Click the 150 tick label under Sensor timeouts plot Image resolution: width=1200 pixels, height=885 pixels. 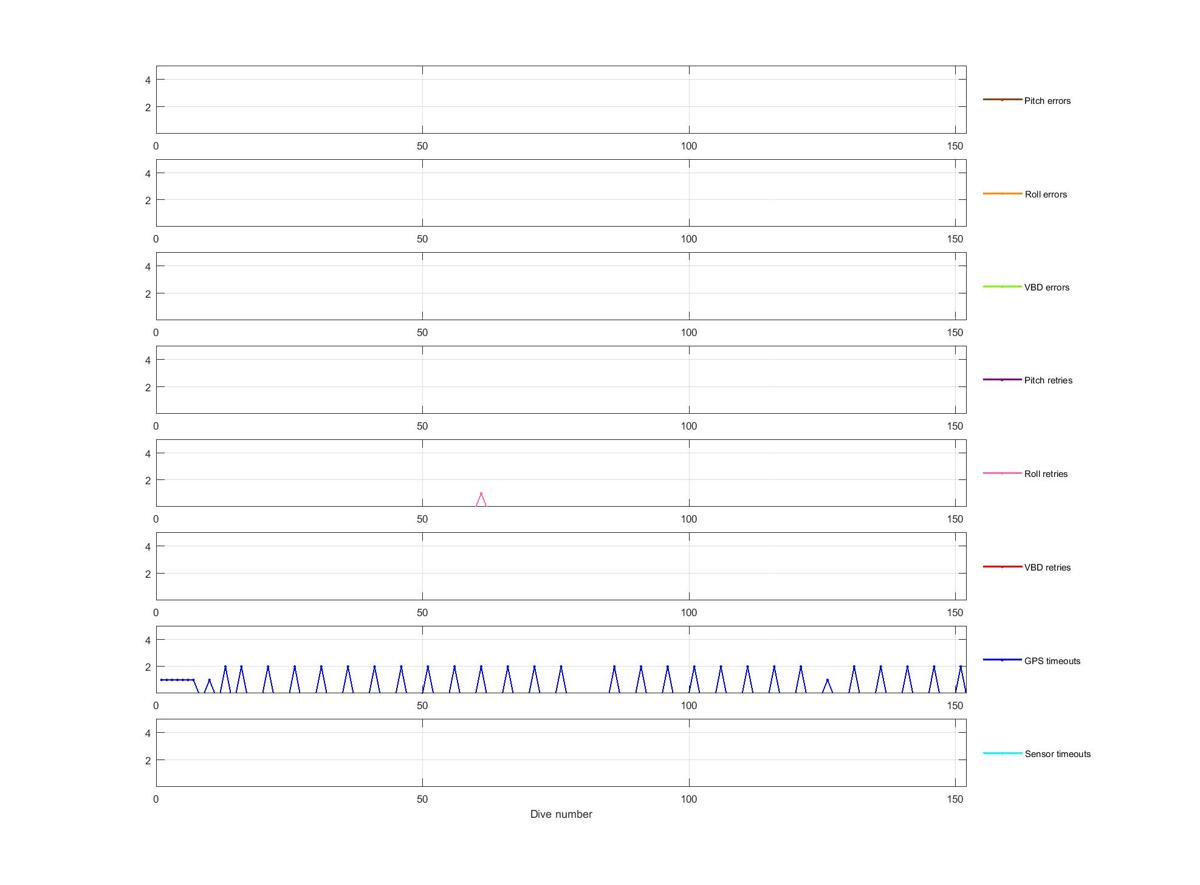pyautogui.click(x=956, y=799)
